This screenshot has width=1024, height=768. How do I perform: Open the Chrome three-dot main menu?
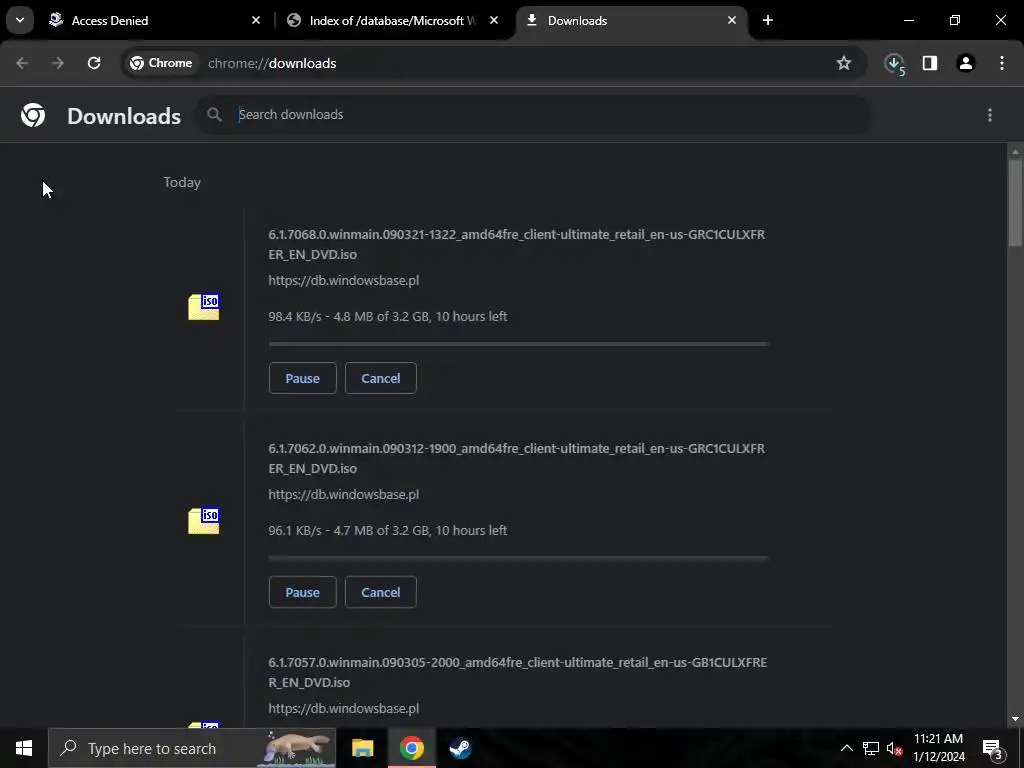click(1002, 63)
